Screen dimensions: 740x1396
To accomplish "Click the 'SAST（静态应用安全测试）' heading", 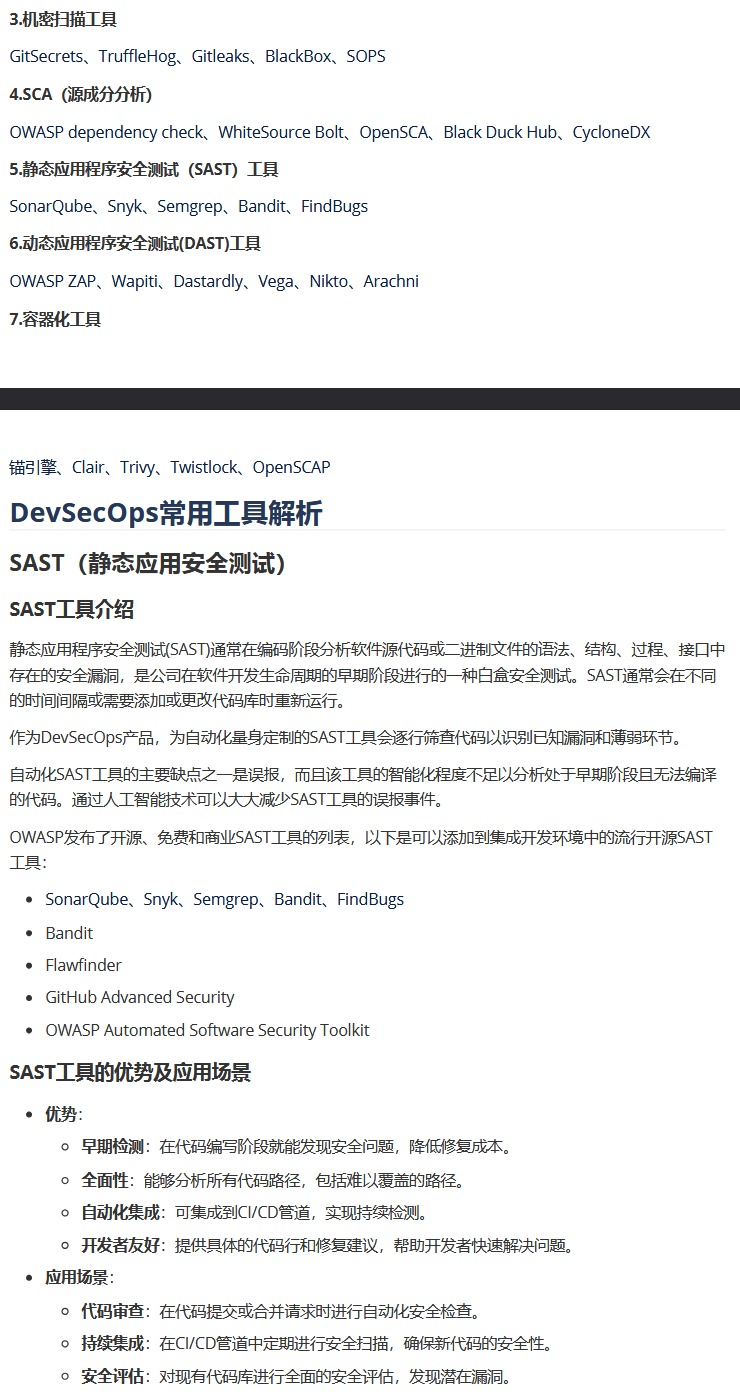I will tap(151, 563).
